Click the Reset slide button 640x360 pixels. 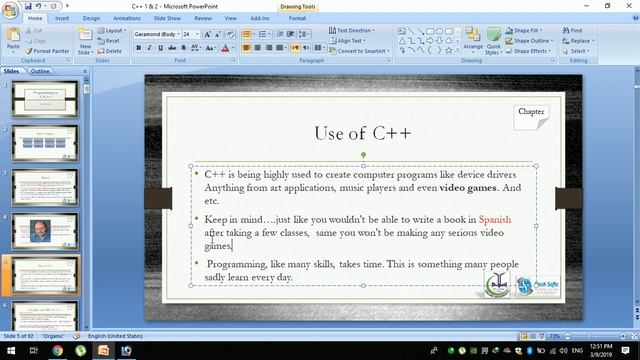pos(109,41)
